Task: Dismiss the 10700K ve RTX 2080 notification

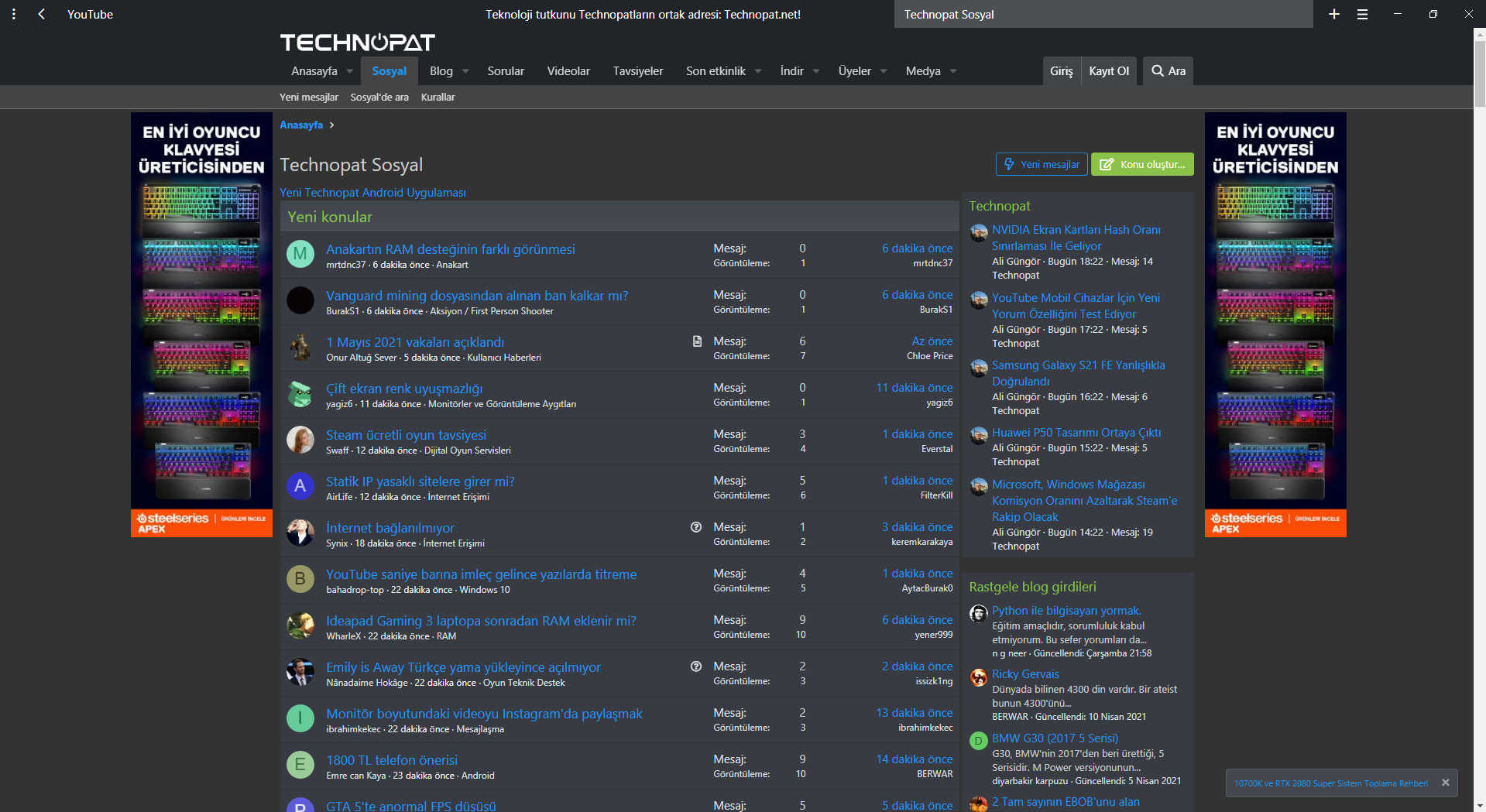Action: [x=1445, y=783]
